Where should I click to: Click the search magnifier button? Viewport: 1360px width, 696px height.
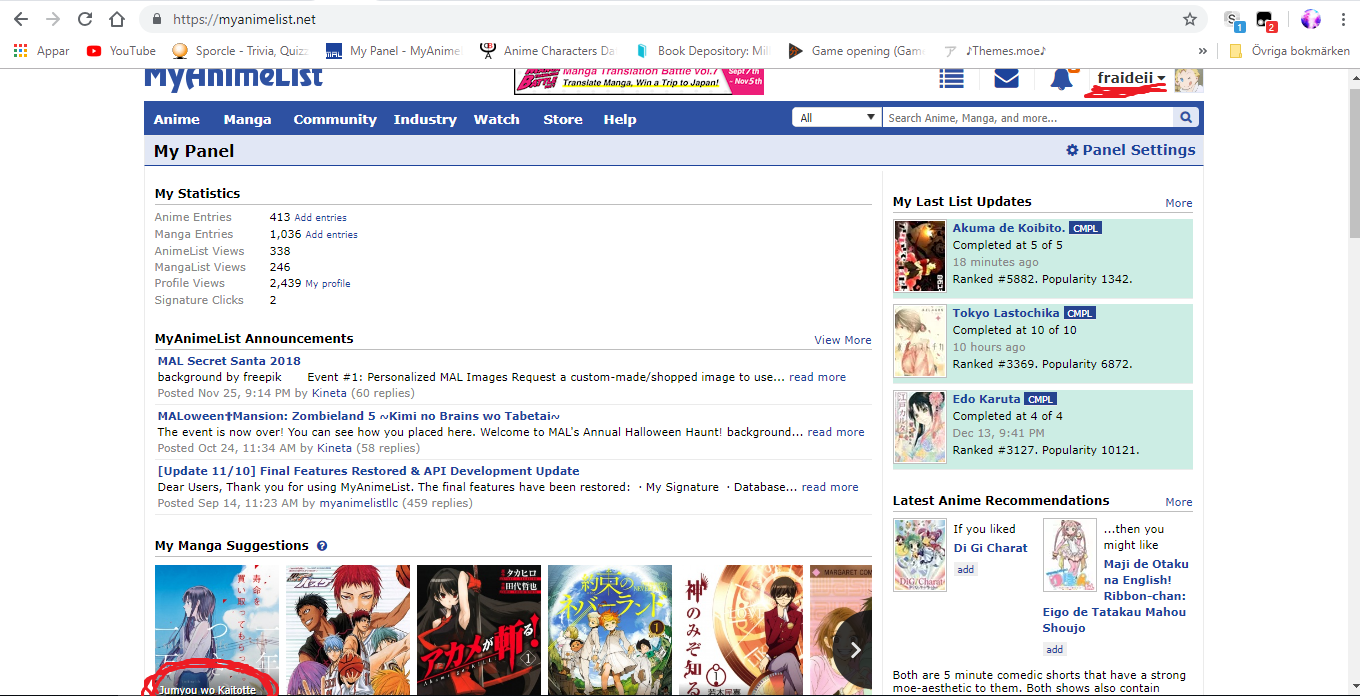(x=1186, y=118)
